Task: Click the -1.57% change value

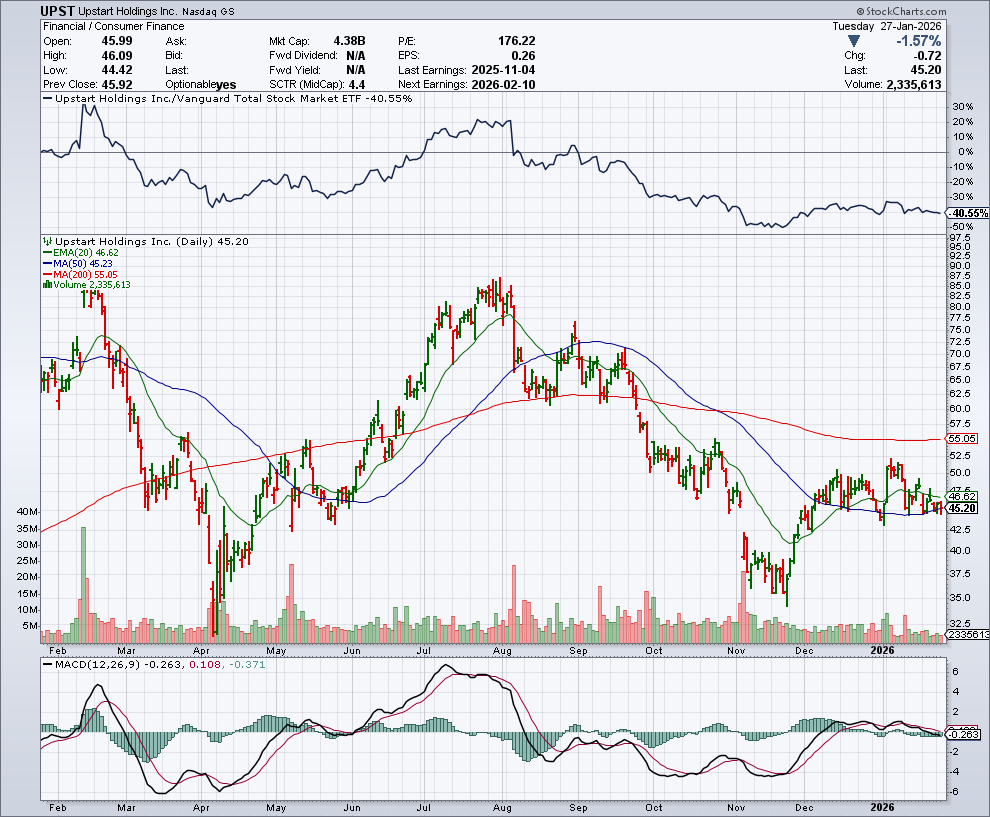Action: click(x=919, y=41)
